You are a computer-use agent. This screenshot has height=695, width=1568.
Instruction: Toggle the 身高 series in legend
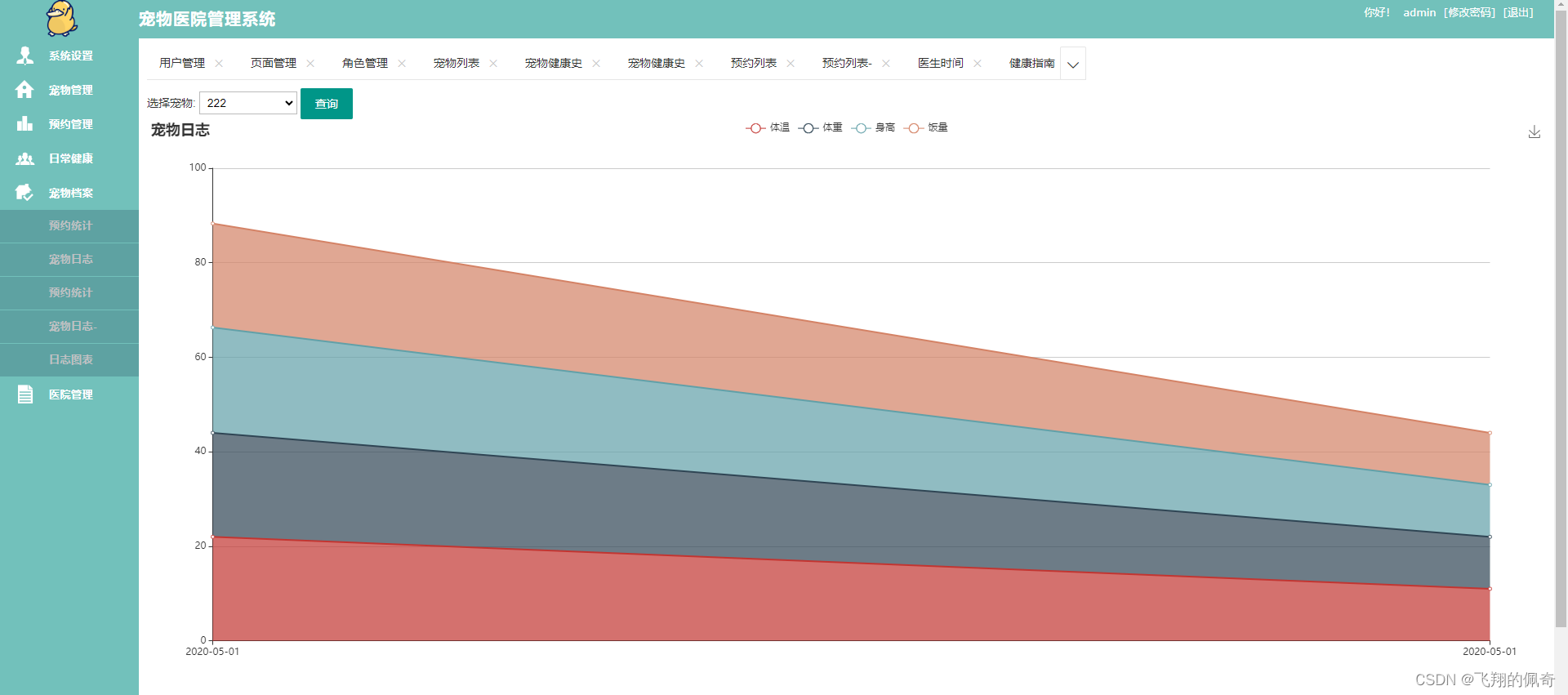[873, 127]
